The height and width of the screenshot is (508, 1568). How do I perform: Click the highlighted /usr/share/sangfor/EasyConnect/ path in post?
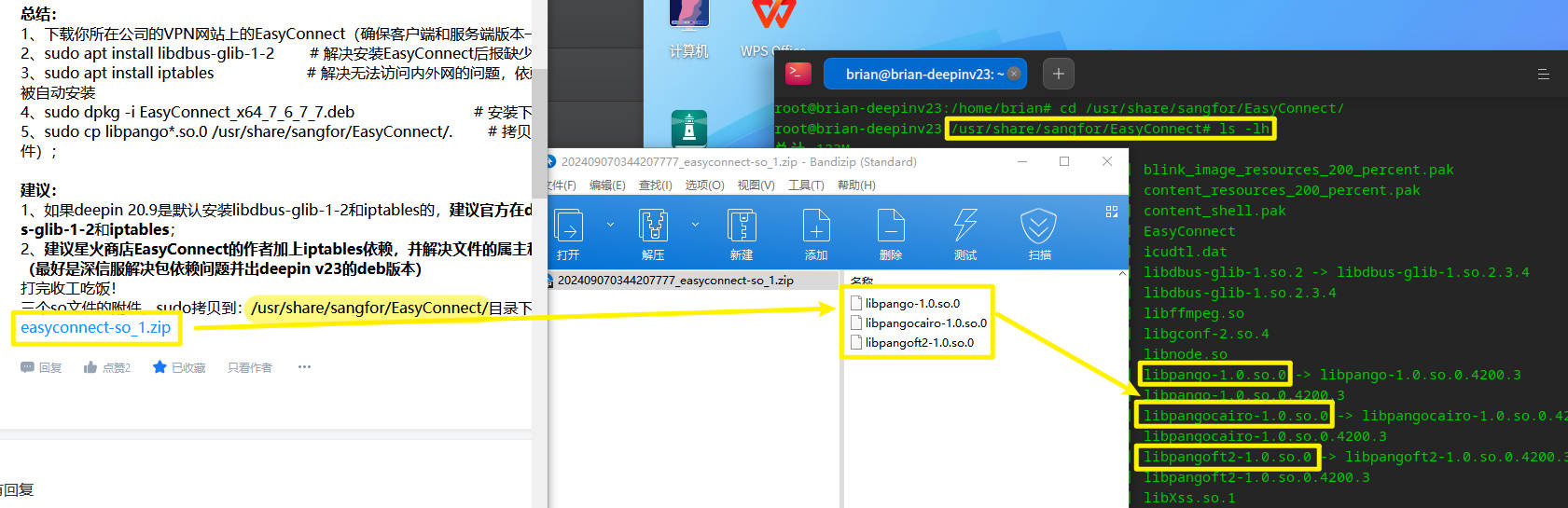pos(369,308)
